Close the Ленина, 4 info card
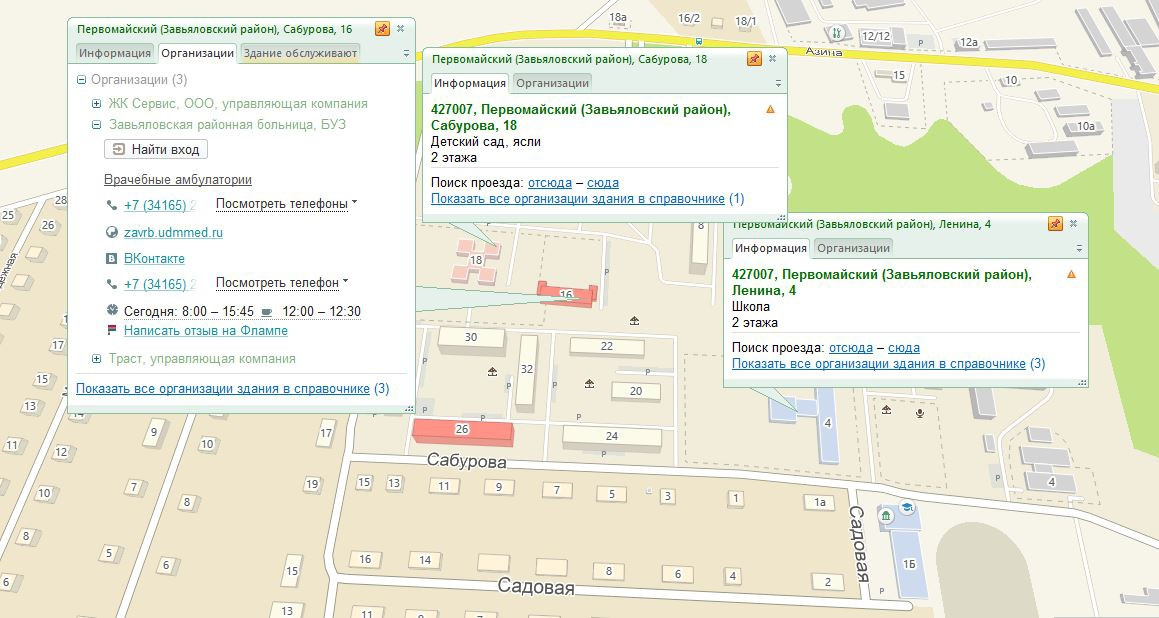The image size is (1159, 618). tap(1073, 223)
